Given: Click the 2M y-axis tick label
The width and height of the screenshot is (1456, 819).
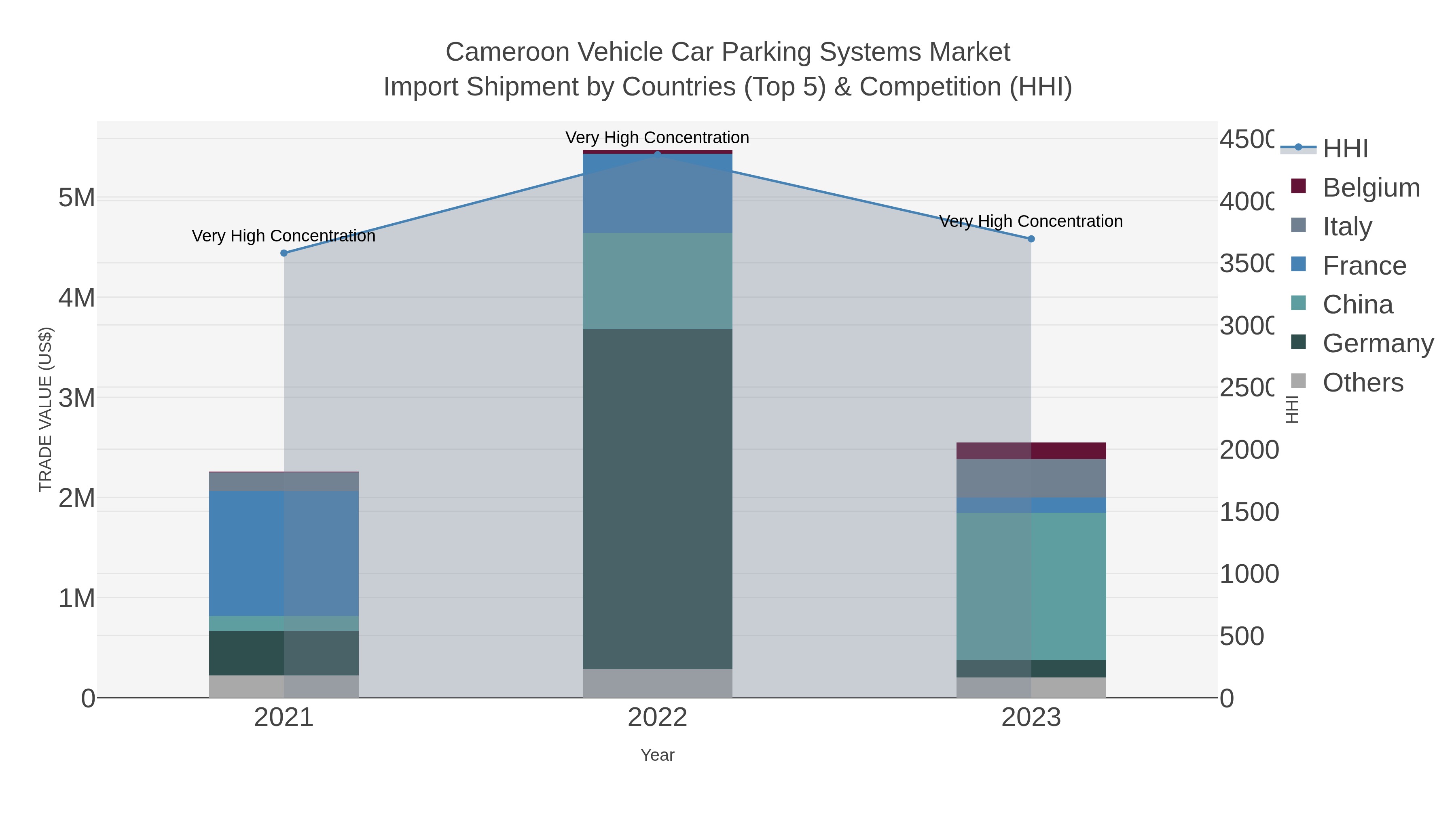Looking at the screenshot, I should point(77,498).
